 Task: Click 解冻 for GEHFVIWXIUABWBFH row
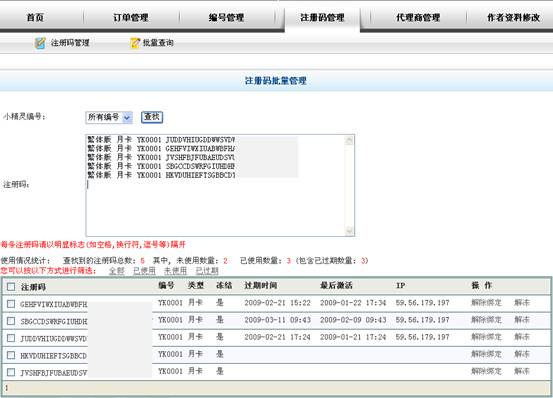522,302
